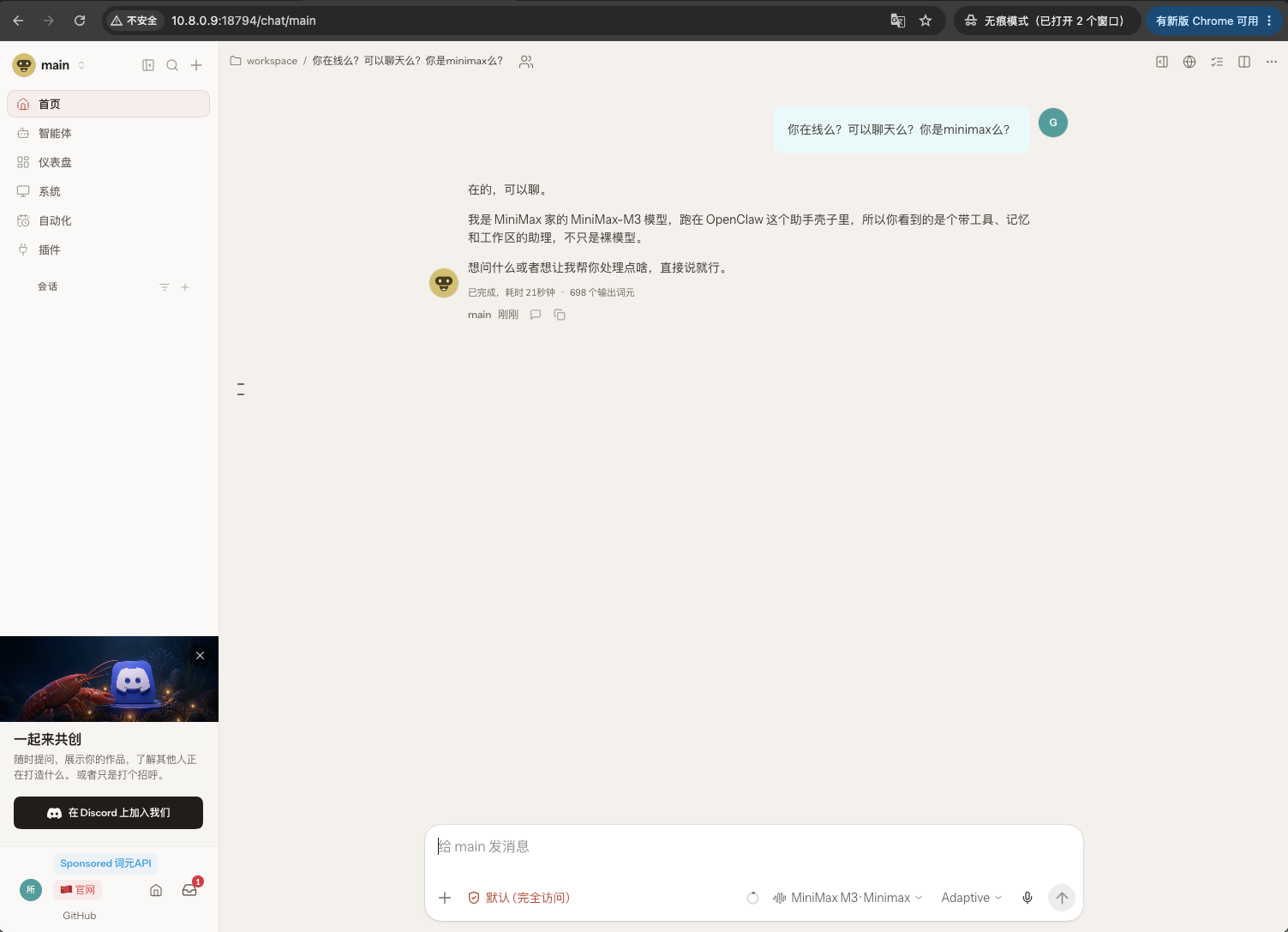Open 仪表盘 in the sidebar
This screenshot has width=1288, height=932.
click(108, 162)
